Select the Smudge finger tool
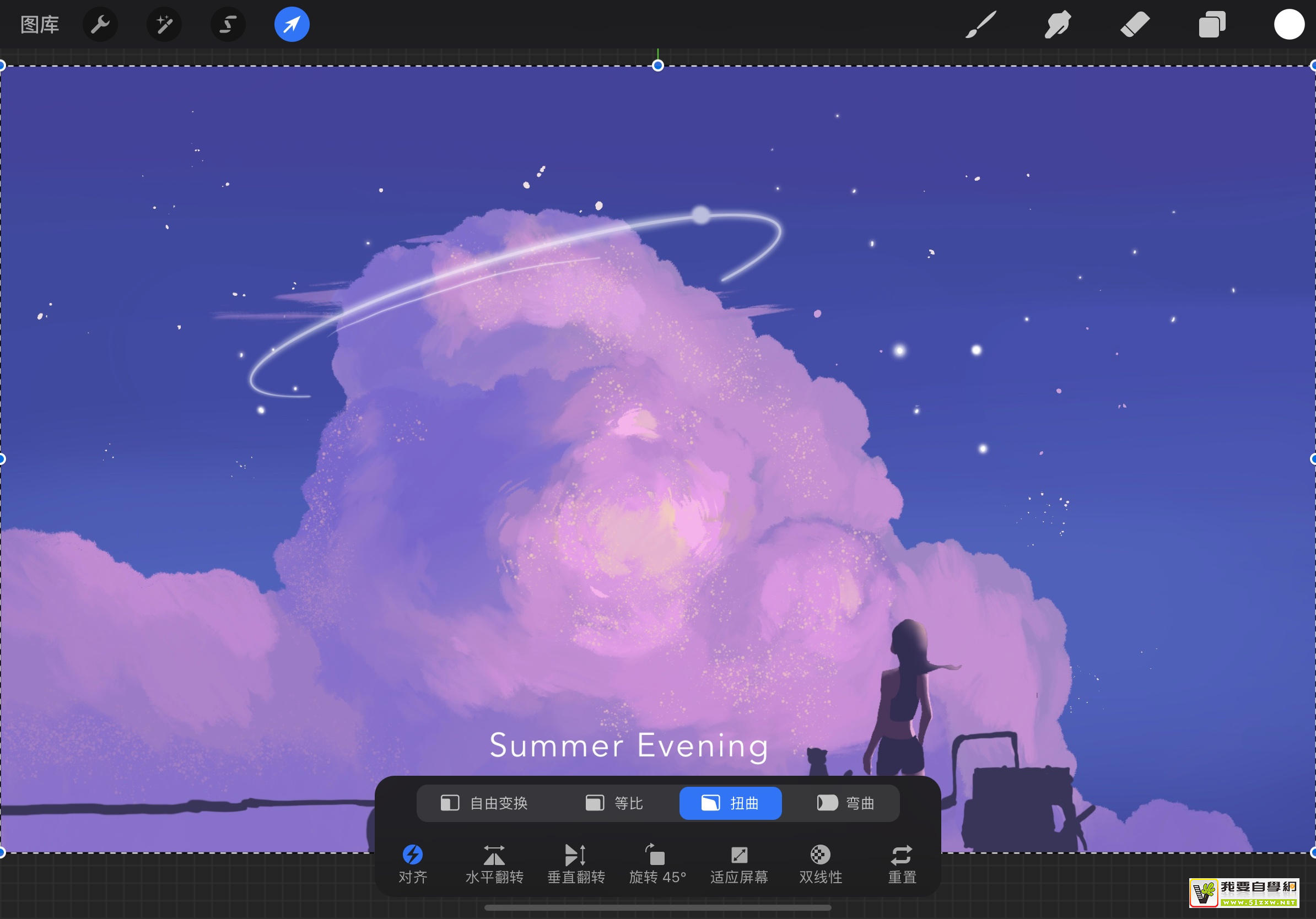This screenshot has width=1316, height=919. [1058, 25]
